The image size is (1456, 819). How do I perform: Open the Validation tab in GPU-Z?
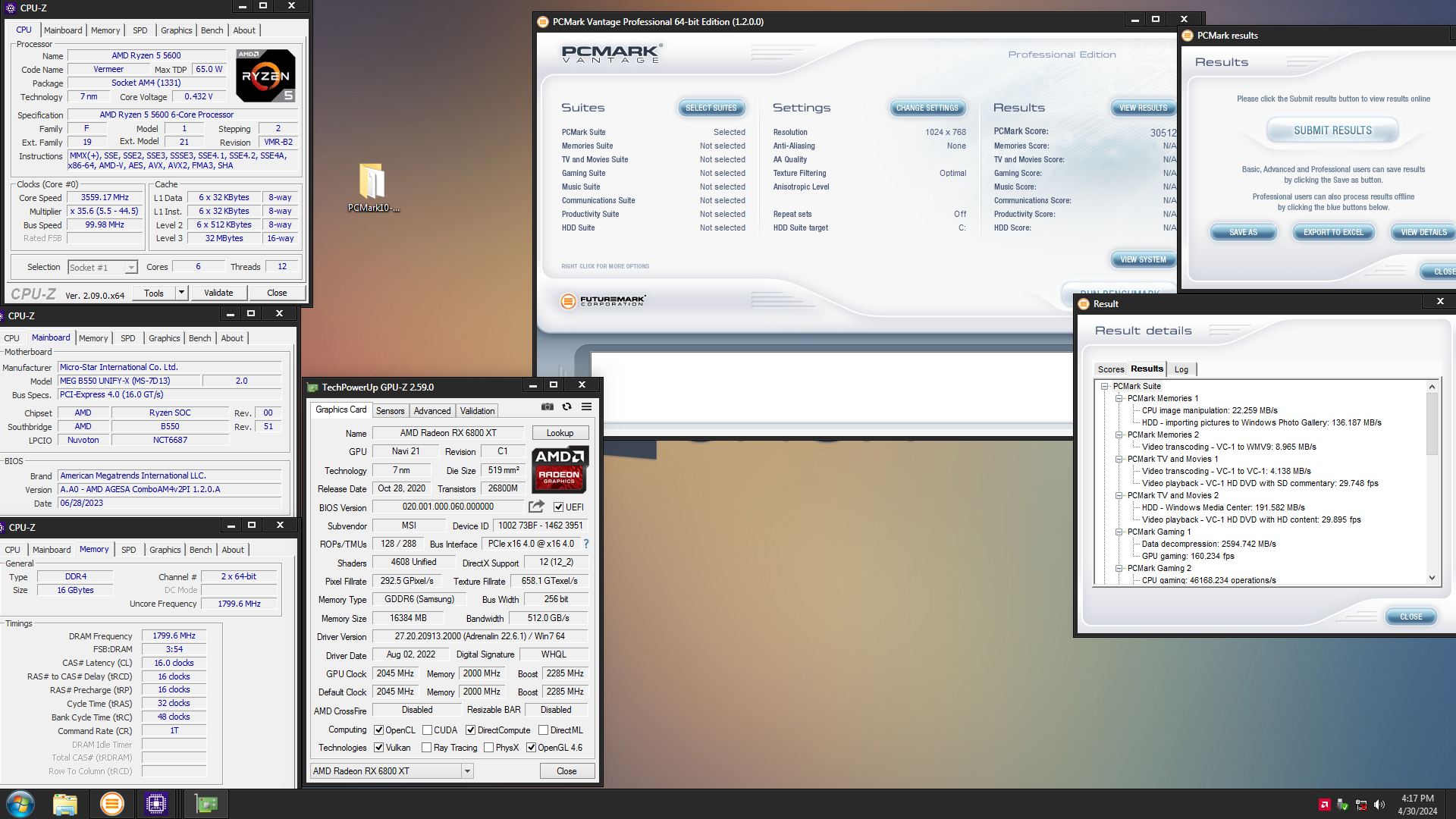tap(477, 411)
